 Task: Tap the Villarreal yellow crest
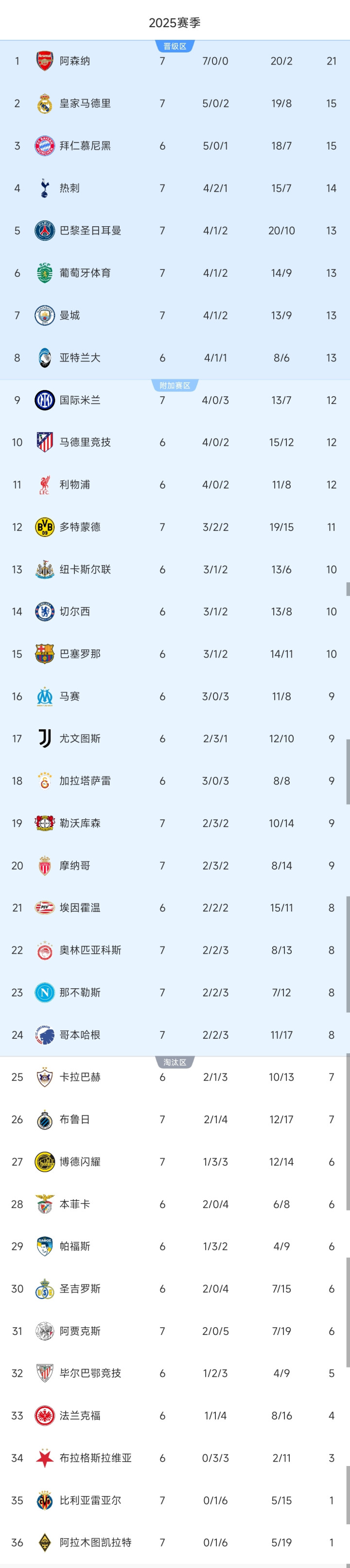coord(45,1501)
